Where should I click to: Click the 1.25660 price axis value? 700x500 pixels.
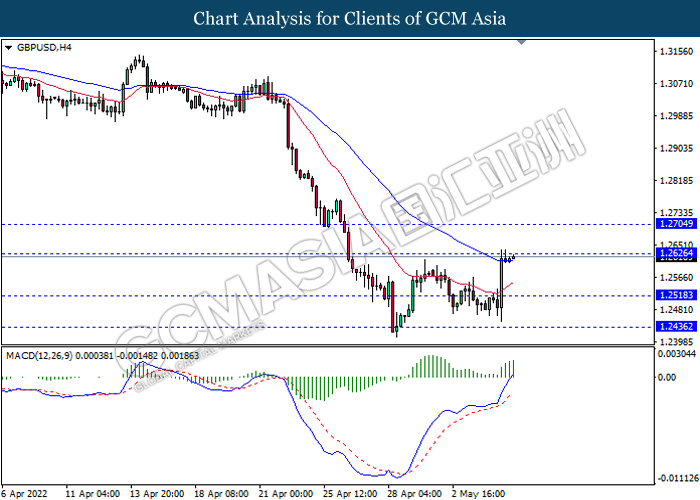tap(676, 278)
